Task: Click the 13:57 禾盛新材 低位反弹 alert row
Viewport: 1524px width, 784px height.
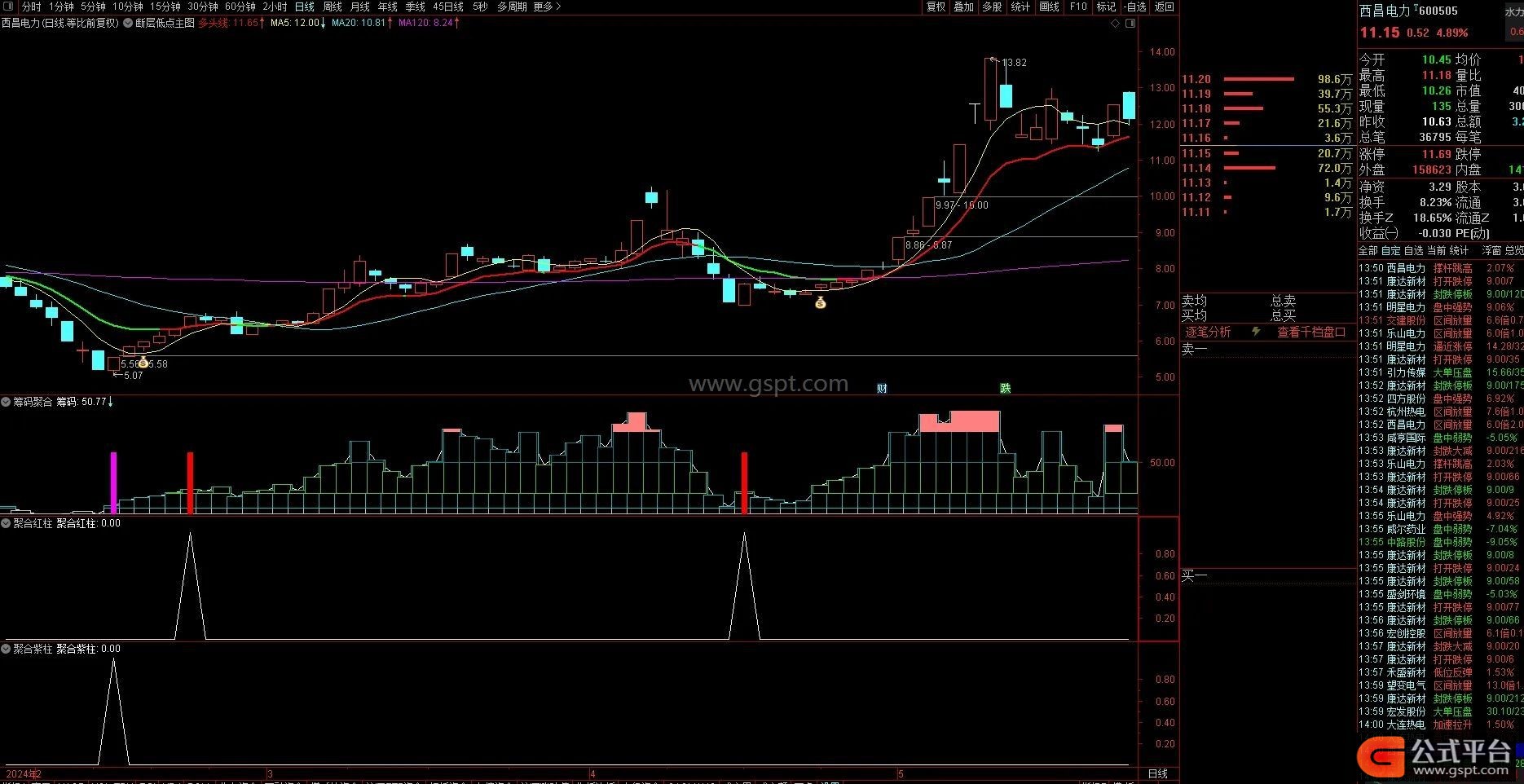Action: tap(1440, 672)
